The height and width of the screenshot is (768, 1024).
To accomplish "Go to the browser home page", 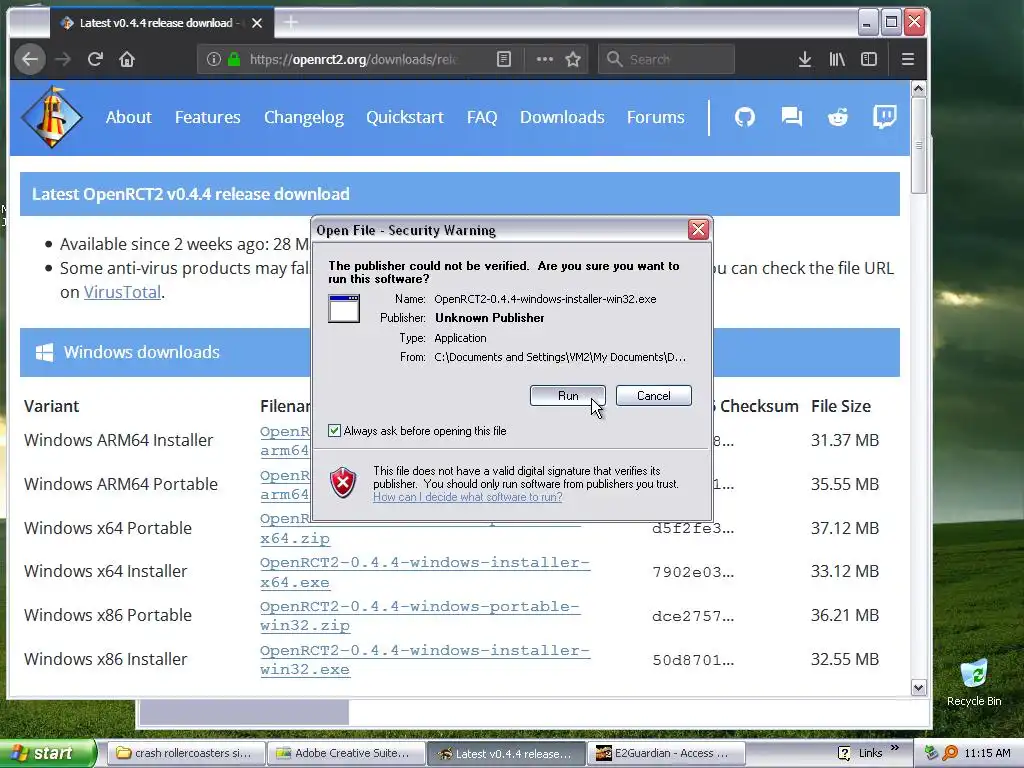I will 127,59.
